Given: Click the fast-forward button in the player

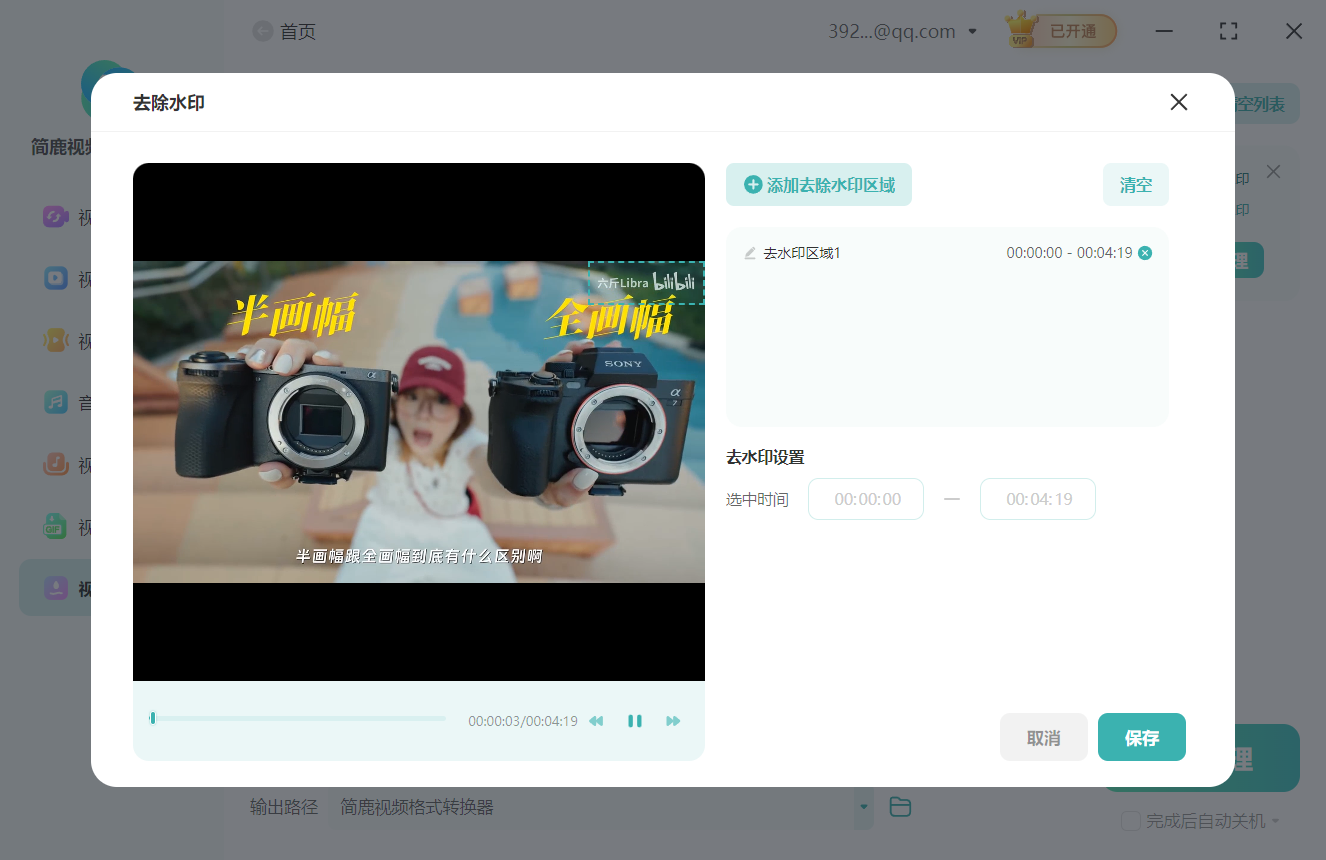Looking at the screenshot, I should click(x=673, y=721).
